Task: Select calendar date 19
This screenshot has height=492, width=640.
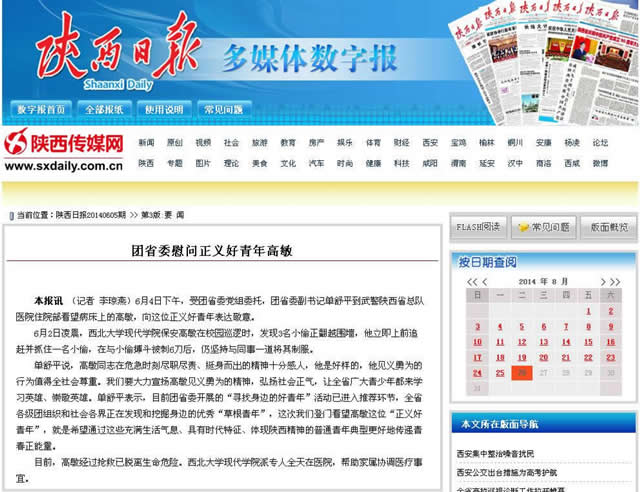Action: tap(522, 358)
